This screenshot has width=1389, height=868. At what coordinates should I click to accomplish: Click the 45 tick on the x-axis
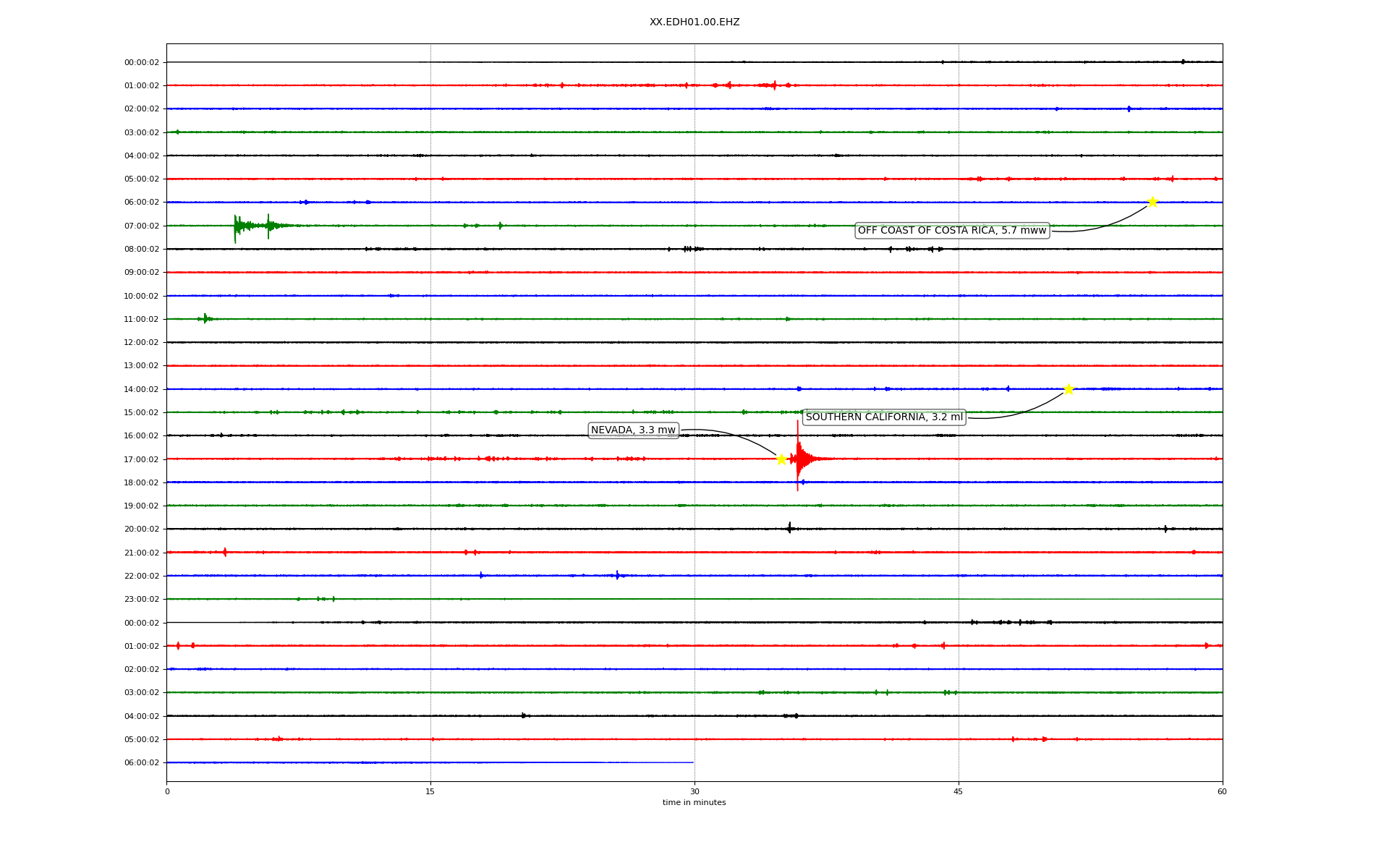(959, 791)
